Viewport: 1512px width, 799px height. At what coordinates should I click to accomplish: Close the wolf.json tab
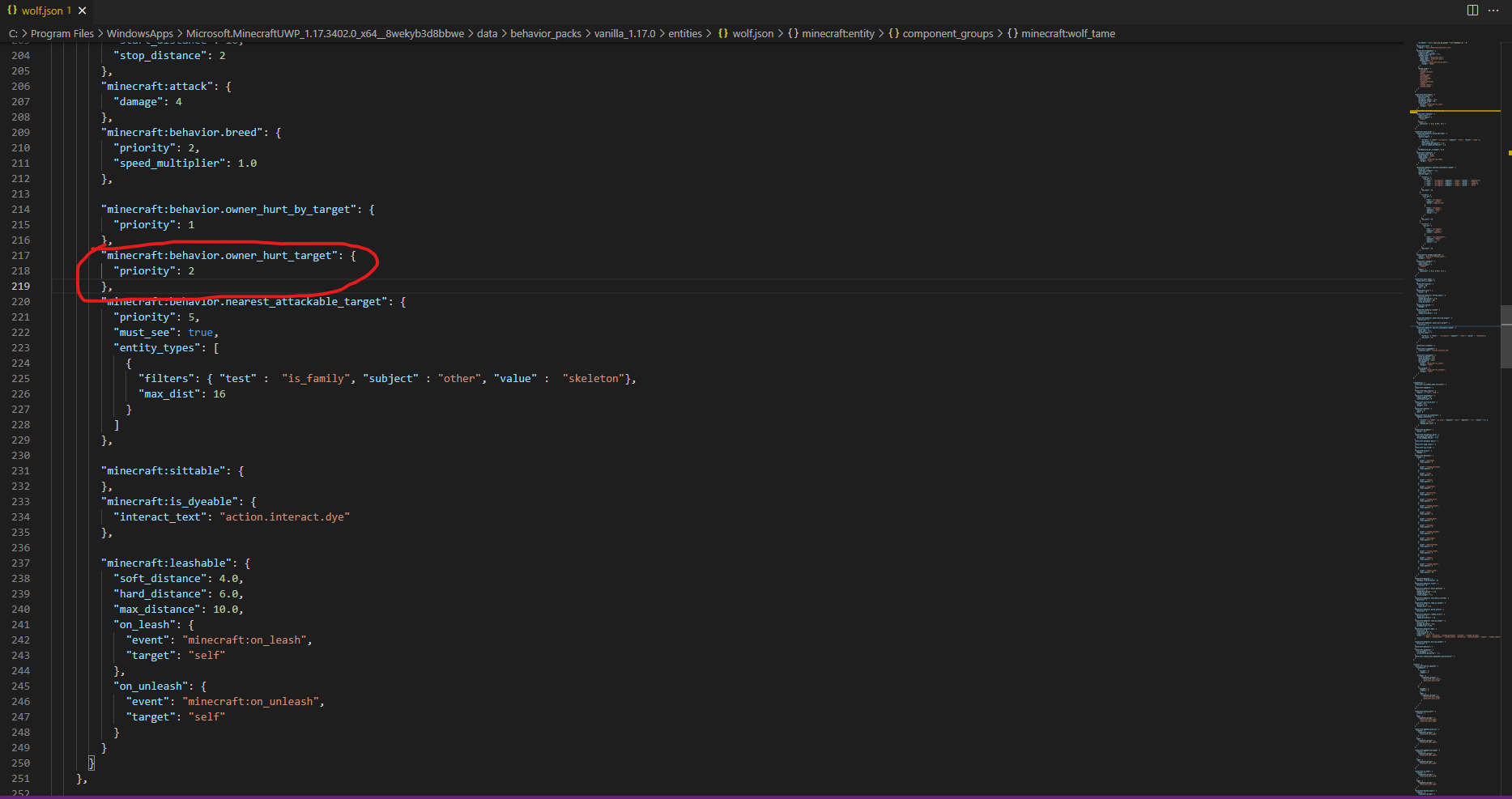point(82,11)
